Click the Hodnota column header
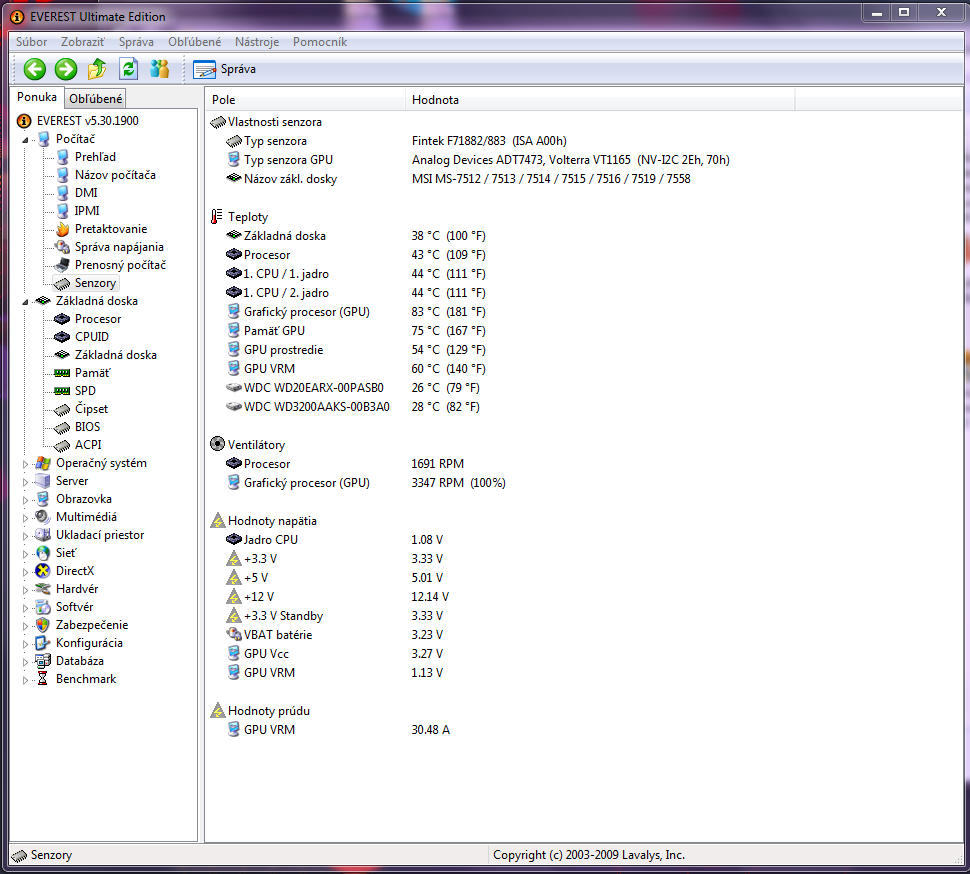The width and height of the screenshot is (970, 874). (x=600, y=100)
